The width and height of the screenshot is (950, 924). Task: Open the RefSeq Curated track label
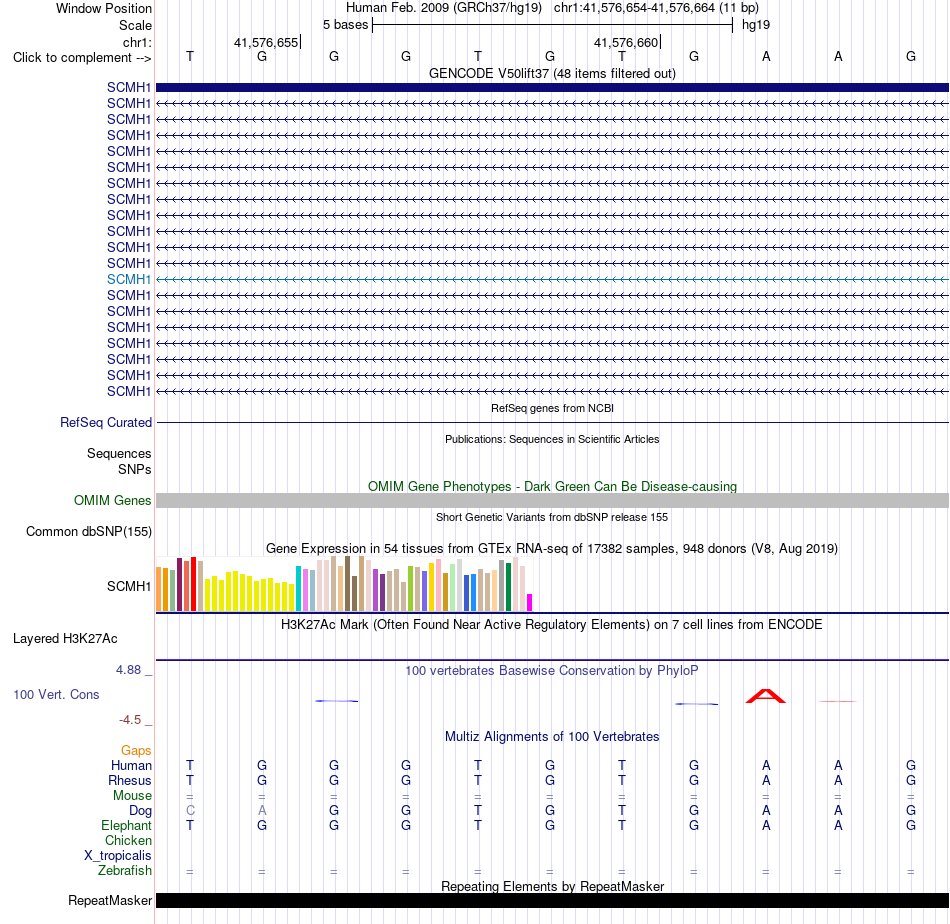pos(106,422)
